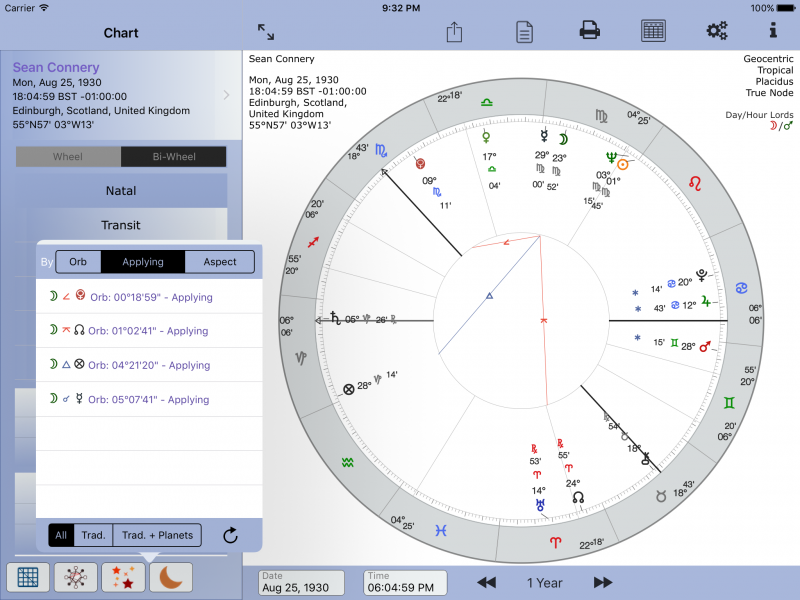This screenshot has height=600, width=800.
Task: Print the chart using the printer icon
Action: click(x=589, y=31)
